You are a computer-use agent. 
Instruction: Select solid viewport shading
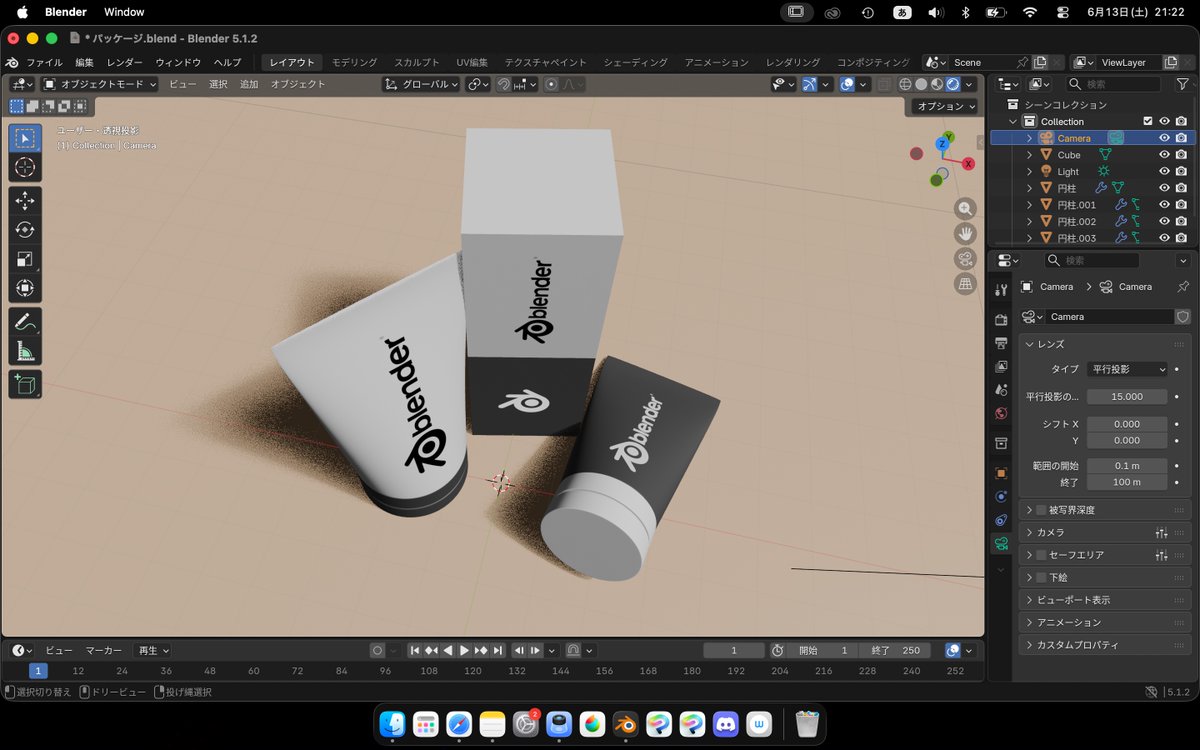921,85
